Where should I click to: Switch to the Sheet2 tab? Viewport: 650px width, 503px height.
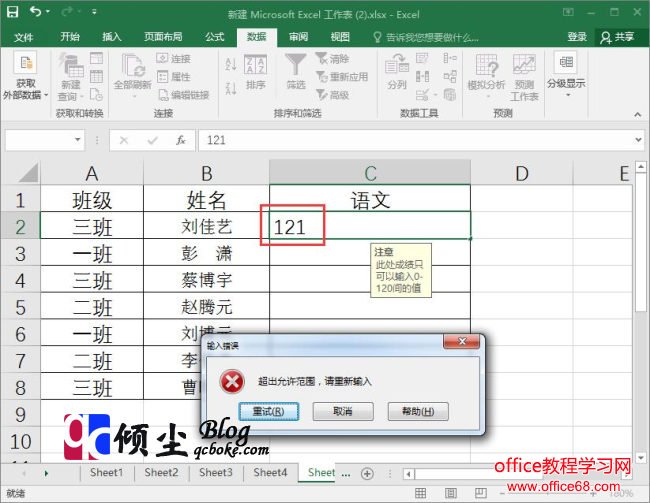click(161, 473)
